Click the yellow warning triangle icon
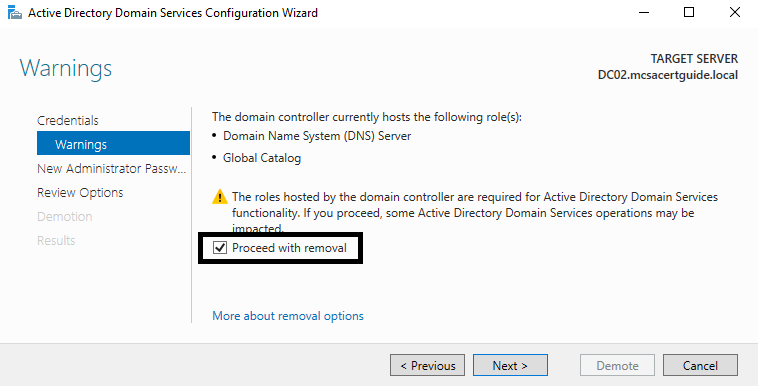 pyautogui.click(x=219, y=197)
